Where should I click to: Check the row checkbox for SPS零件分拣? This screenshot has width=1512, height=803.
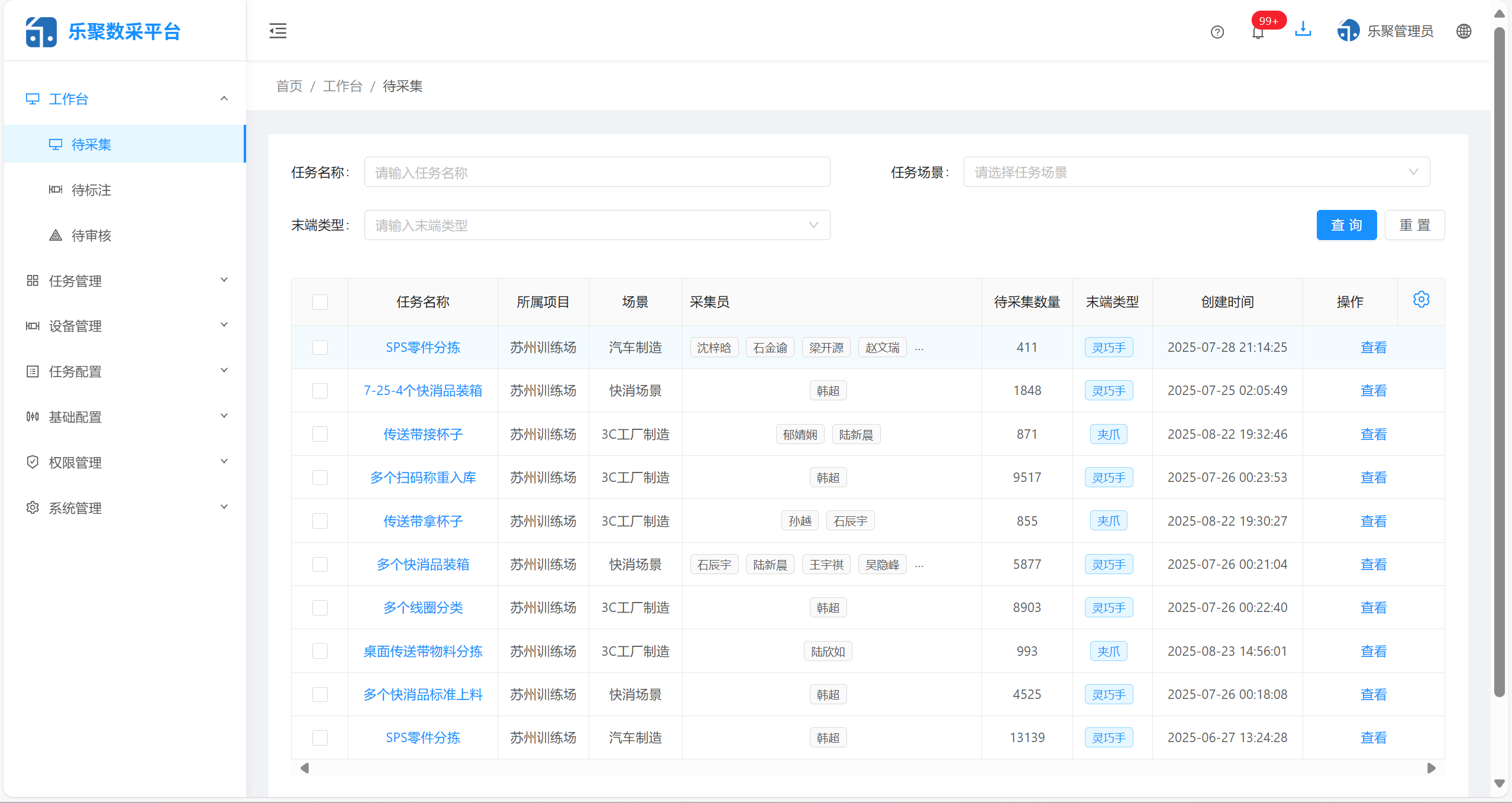coord(319,347)
